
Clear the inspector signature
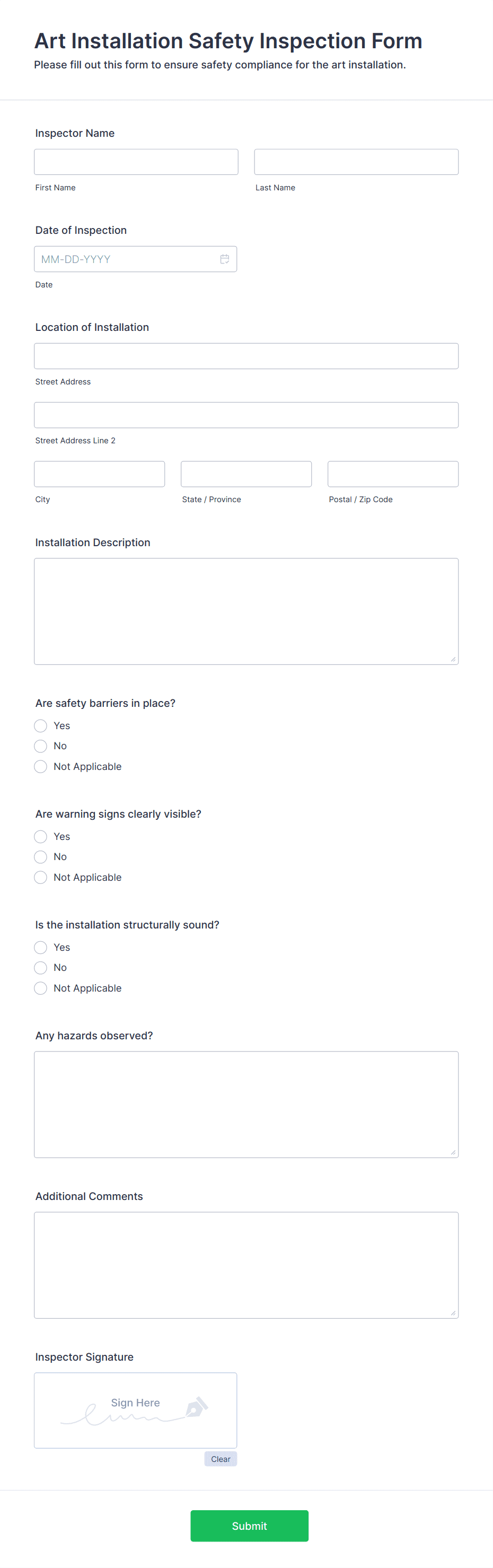(x=221, y=1459)
